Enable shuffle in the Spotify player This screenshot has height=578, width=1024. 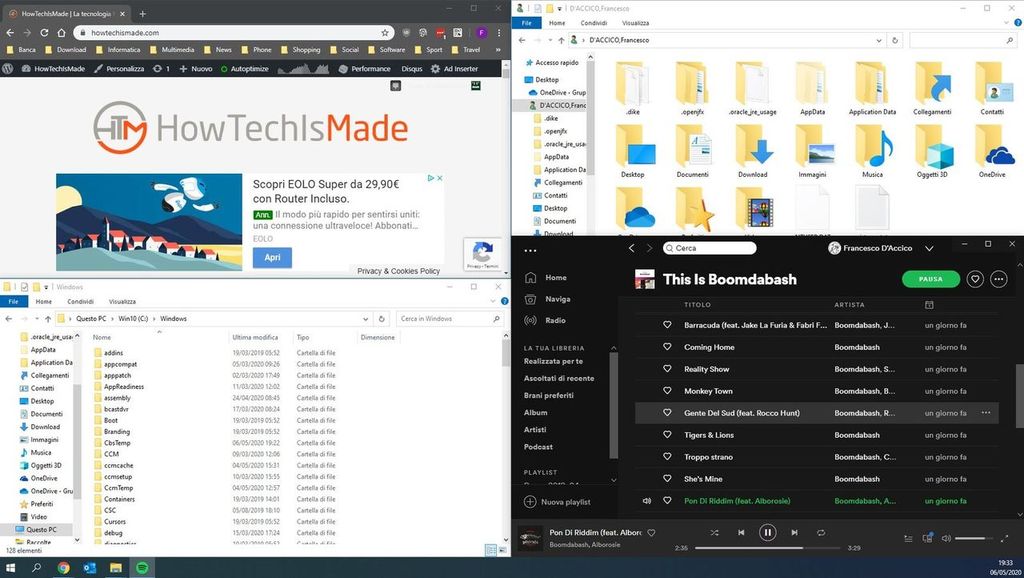point(714,532)
